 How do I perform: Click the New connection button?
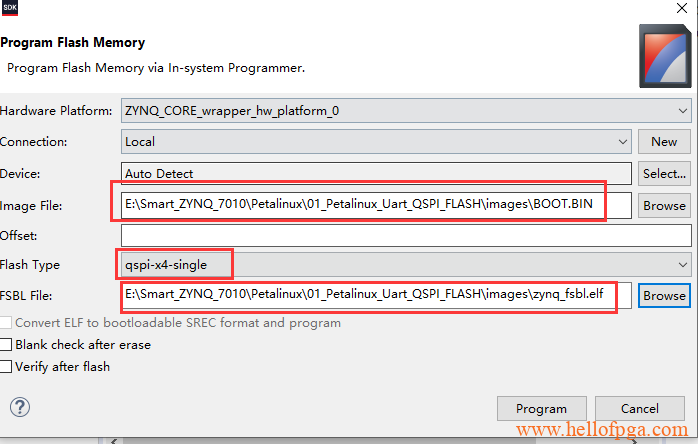[x=664, y=142]
